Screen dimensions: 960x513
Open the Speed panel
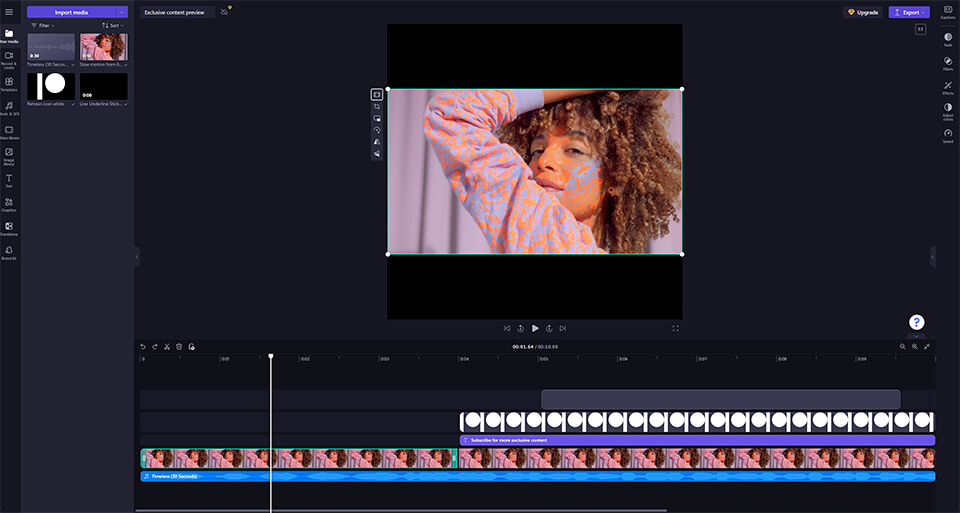pos(948,136)
